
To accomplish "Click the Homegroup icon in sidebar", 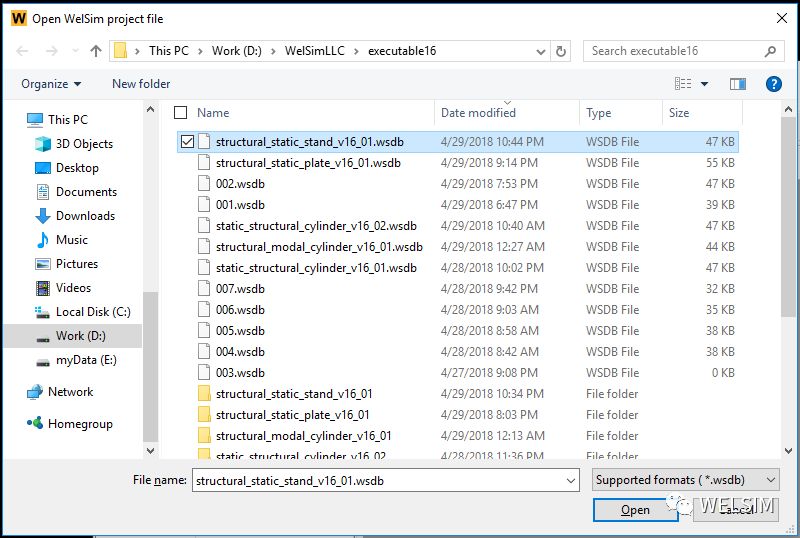I will point(35,423).
